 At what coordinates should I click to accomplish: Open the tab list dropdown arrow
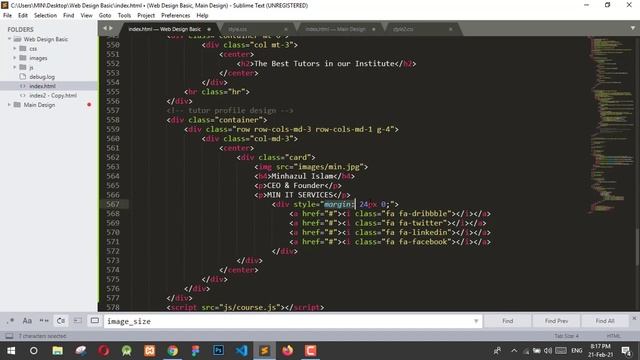coord(632,28)
